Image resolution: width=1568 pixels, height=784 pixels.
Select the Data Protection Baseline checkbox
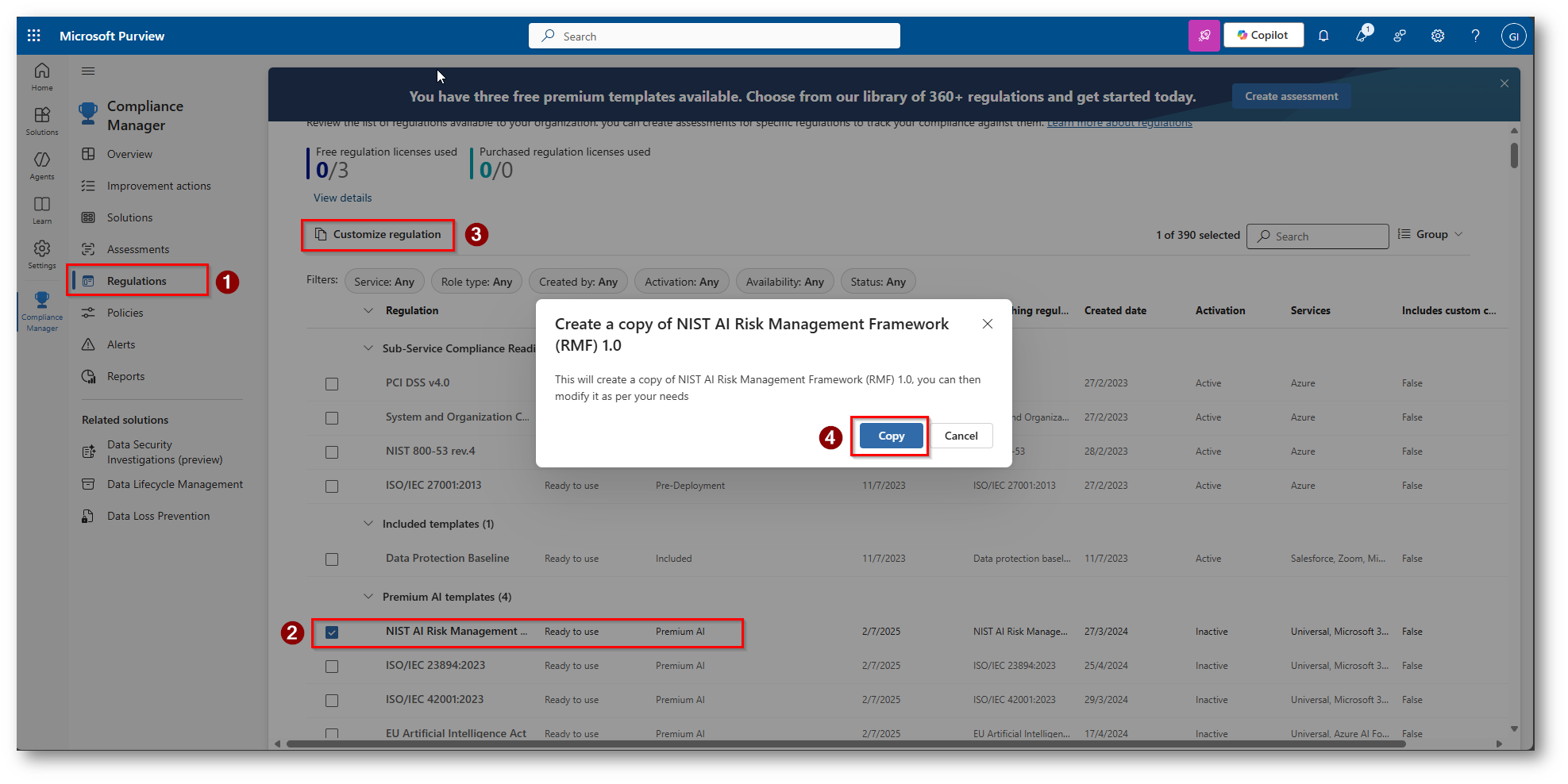click(x=332, y=559)
